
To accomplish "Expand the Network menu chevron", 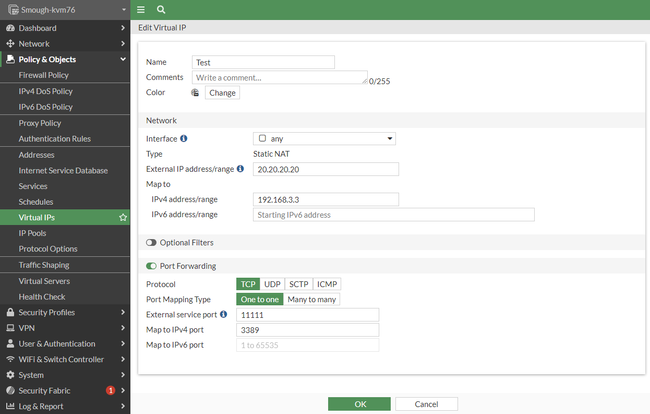I will pos(123,44).
